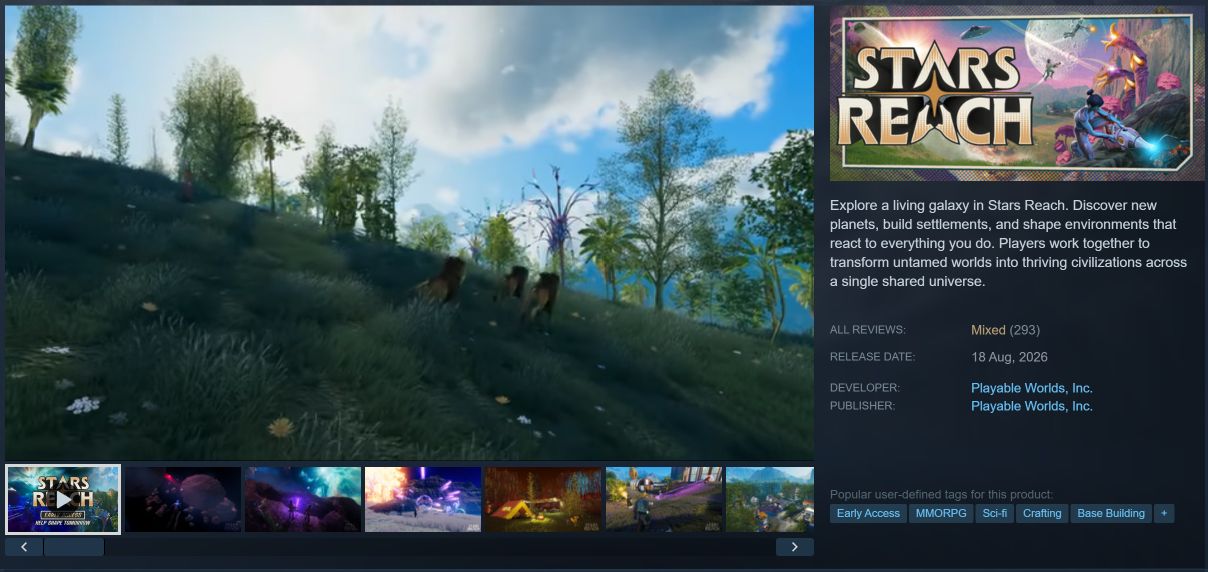The height and width of the screenshot is (572, 1208).
Task: Click the release date 18 Aug, 2026
Action: (x=1010, y=357)
